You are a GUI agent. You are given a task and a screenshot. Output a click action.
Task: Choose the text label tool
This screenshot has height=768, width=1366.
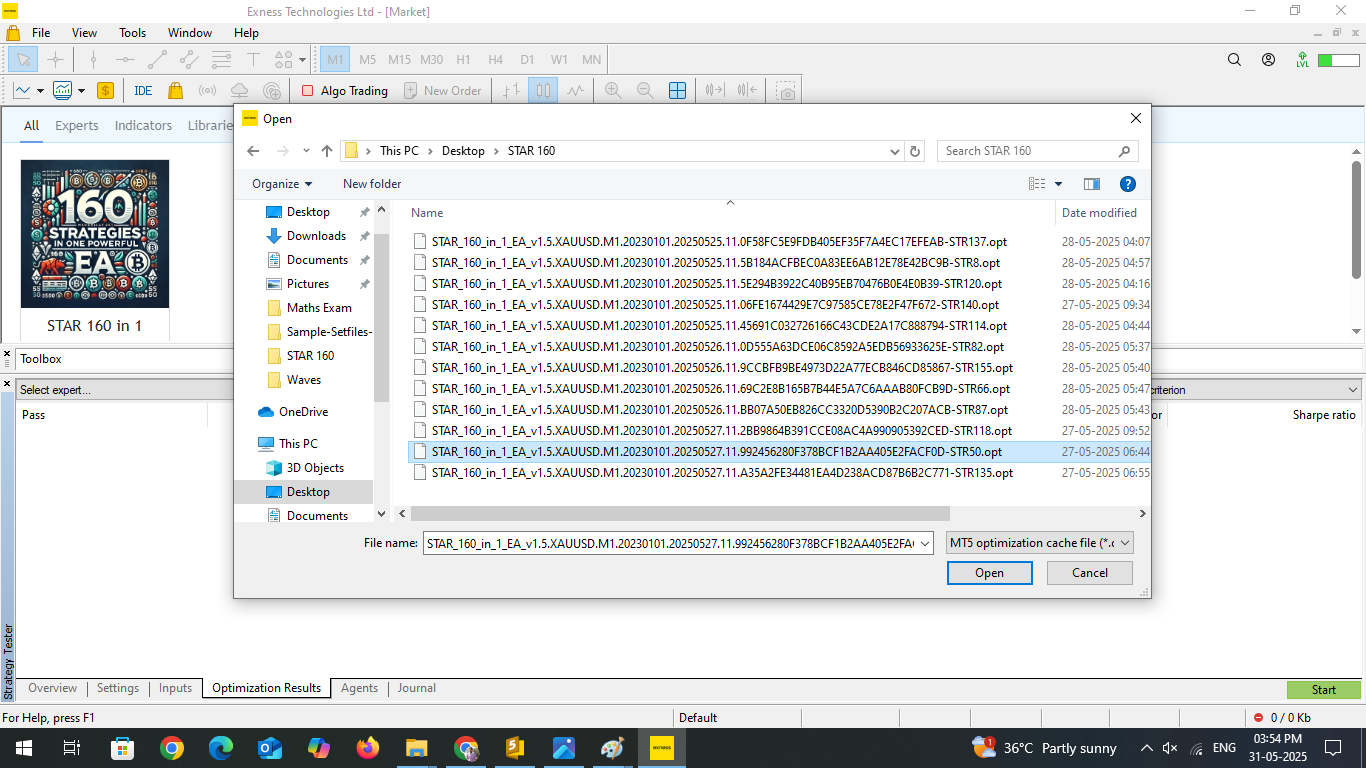(x=253, y=59)
